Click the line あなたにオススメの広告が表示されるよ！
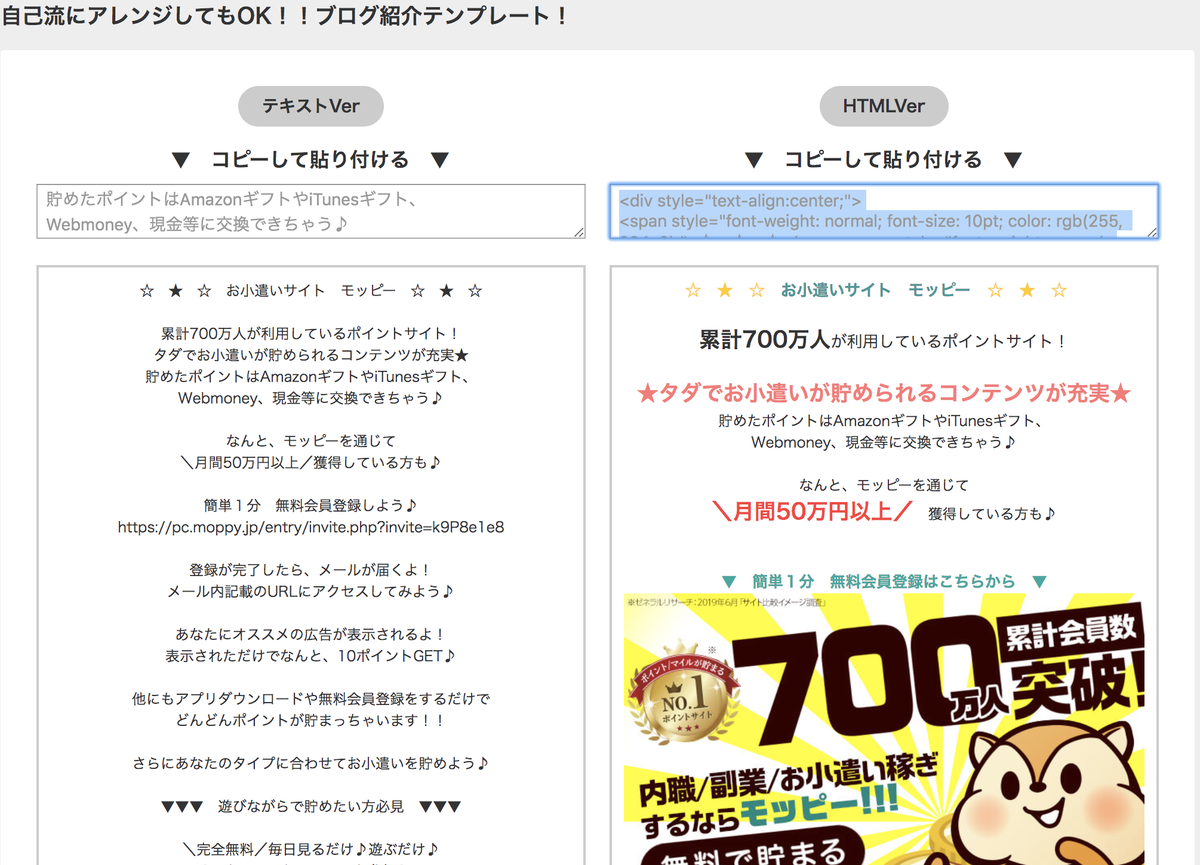 pos(311,635)
